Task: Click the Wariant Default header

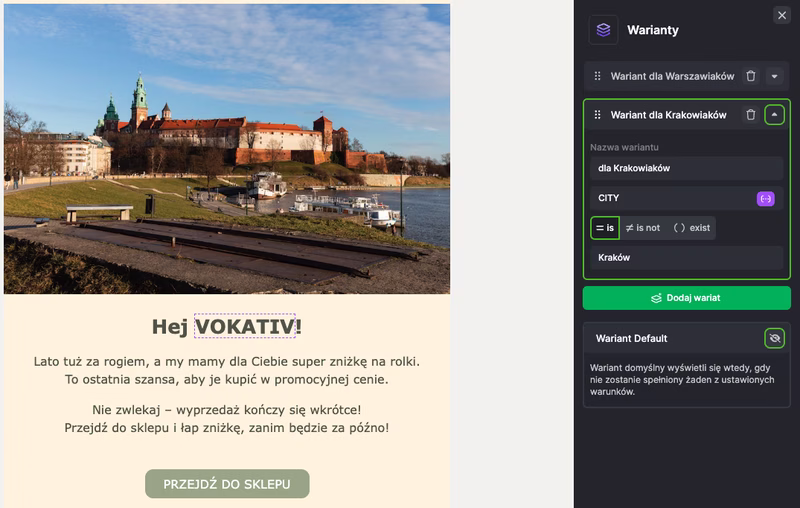Action: point(686,338)
